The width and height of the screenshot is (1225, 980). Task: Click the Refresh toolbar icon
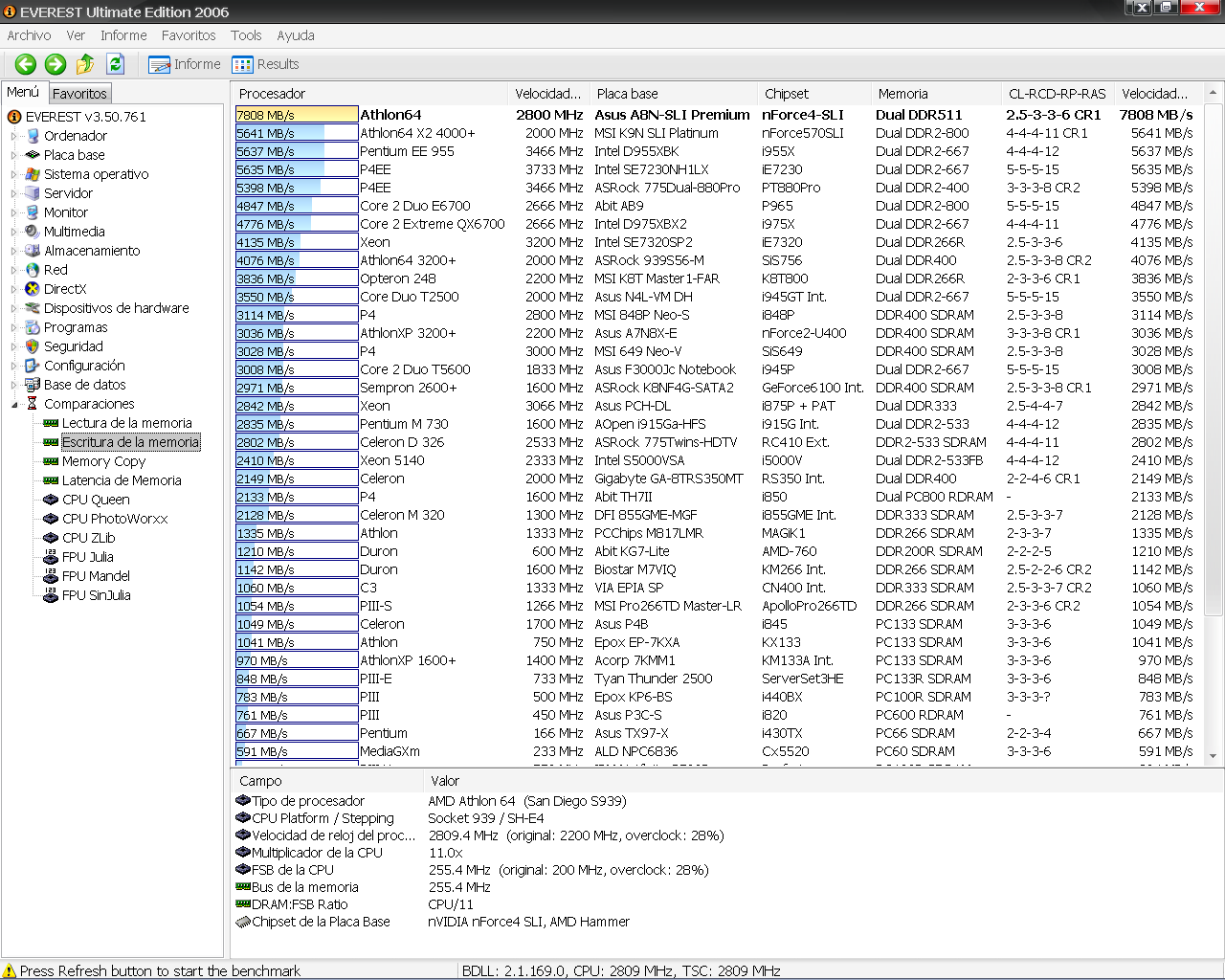point(115,64)
